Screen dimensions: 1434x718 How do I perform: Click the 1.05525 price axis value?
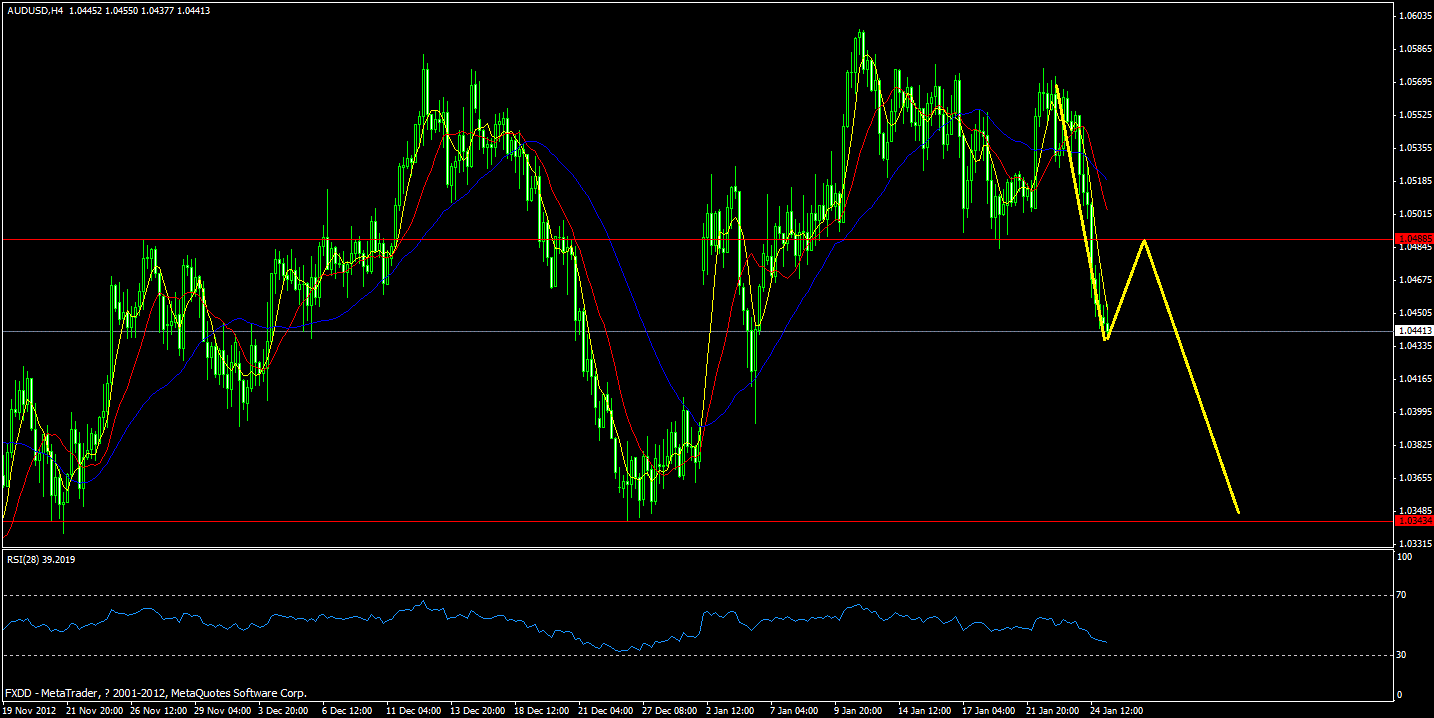click(x=1416, y=115)
